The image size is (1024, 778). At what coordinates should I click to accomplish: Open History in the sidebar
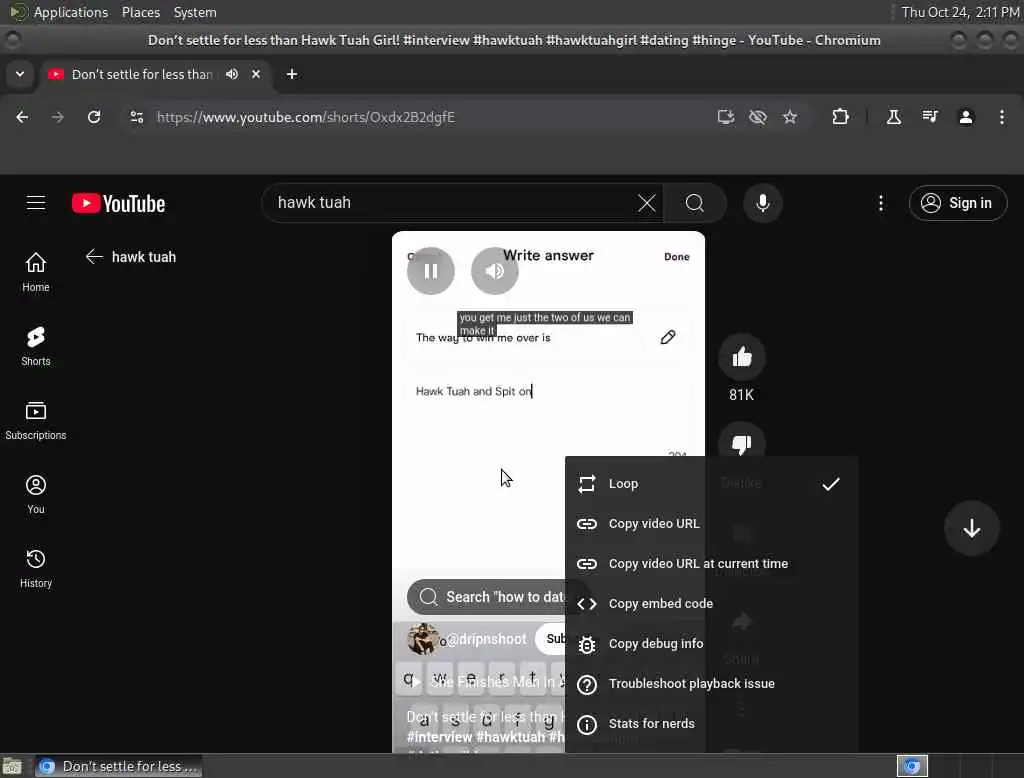click(x=36, y=568)
